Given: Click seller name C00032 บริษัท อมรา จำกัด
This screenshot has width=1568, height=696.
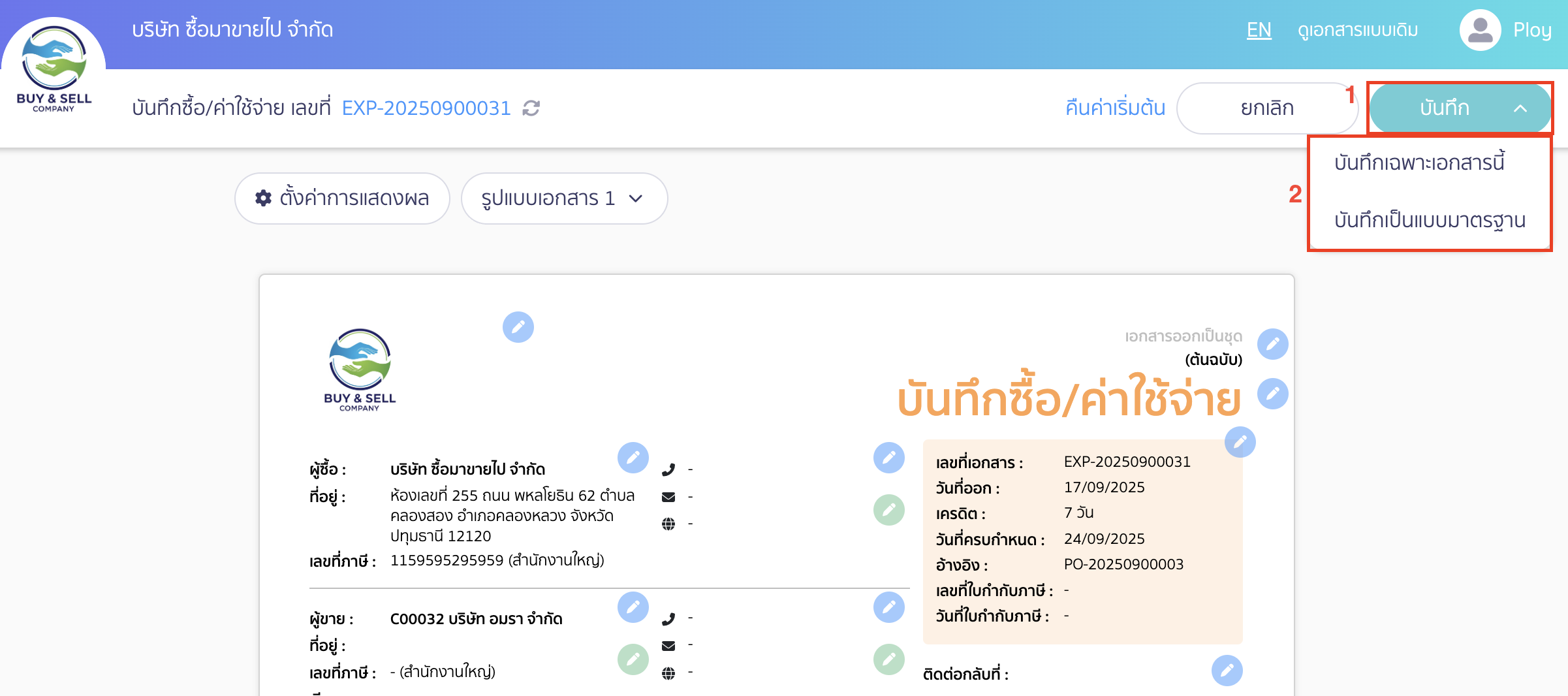Looking at the screenshot, I should tap(476, 618).
